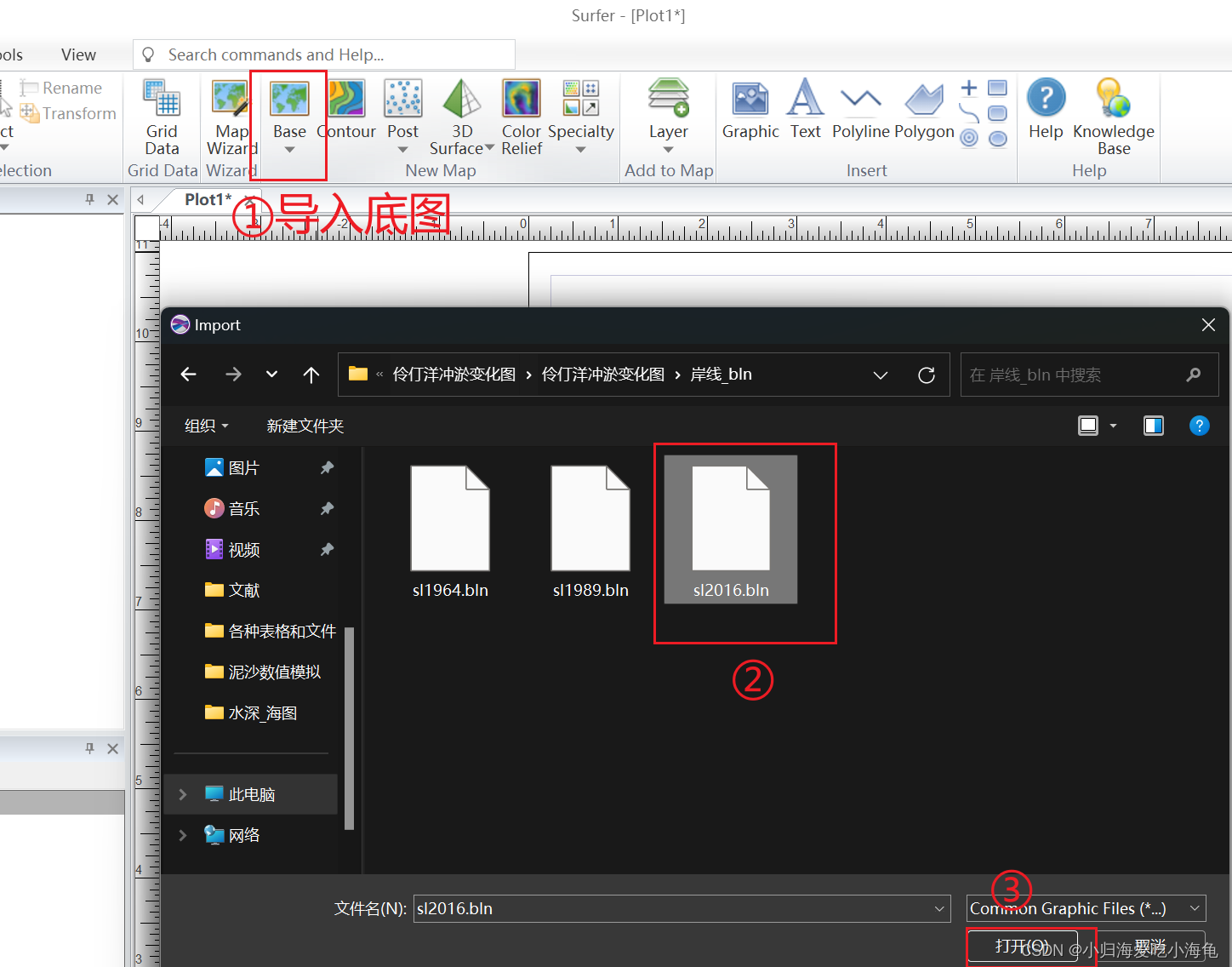Click the Grid Data icon
This screenshot has height=967, width=1232.
tap(162, 98)
